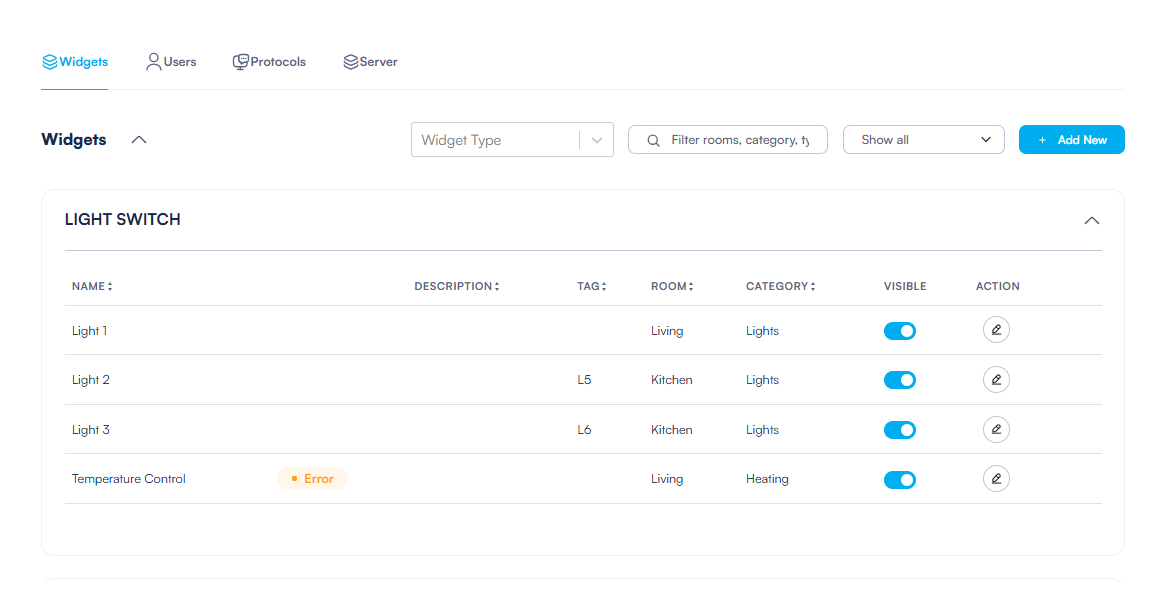Image resolution: width=1167 pixels, height=598 pixels.
Task: Collapse the Widgets heading chevron
Action: click(139, 140)
